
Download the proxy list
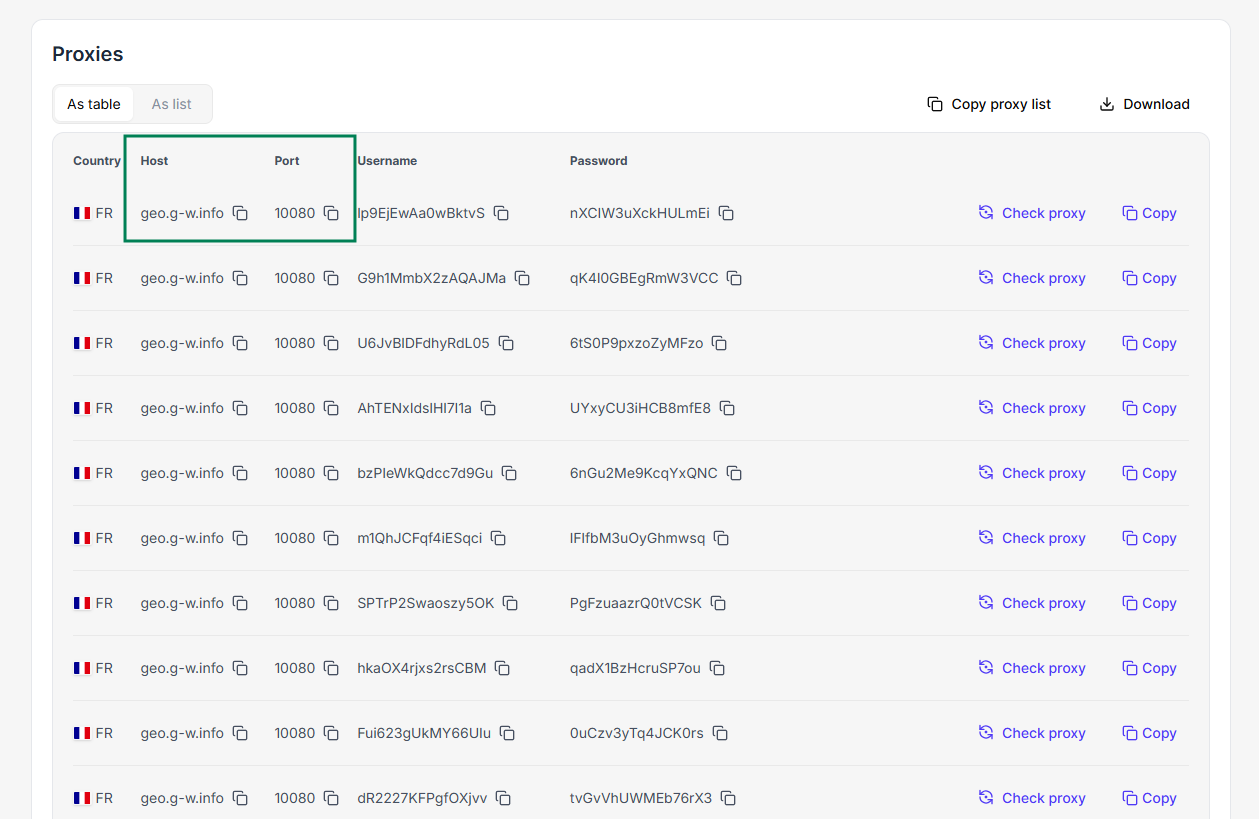coord(1144,104)
